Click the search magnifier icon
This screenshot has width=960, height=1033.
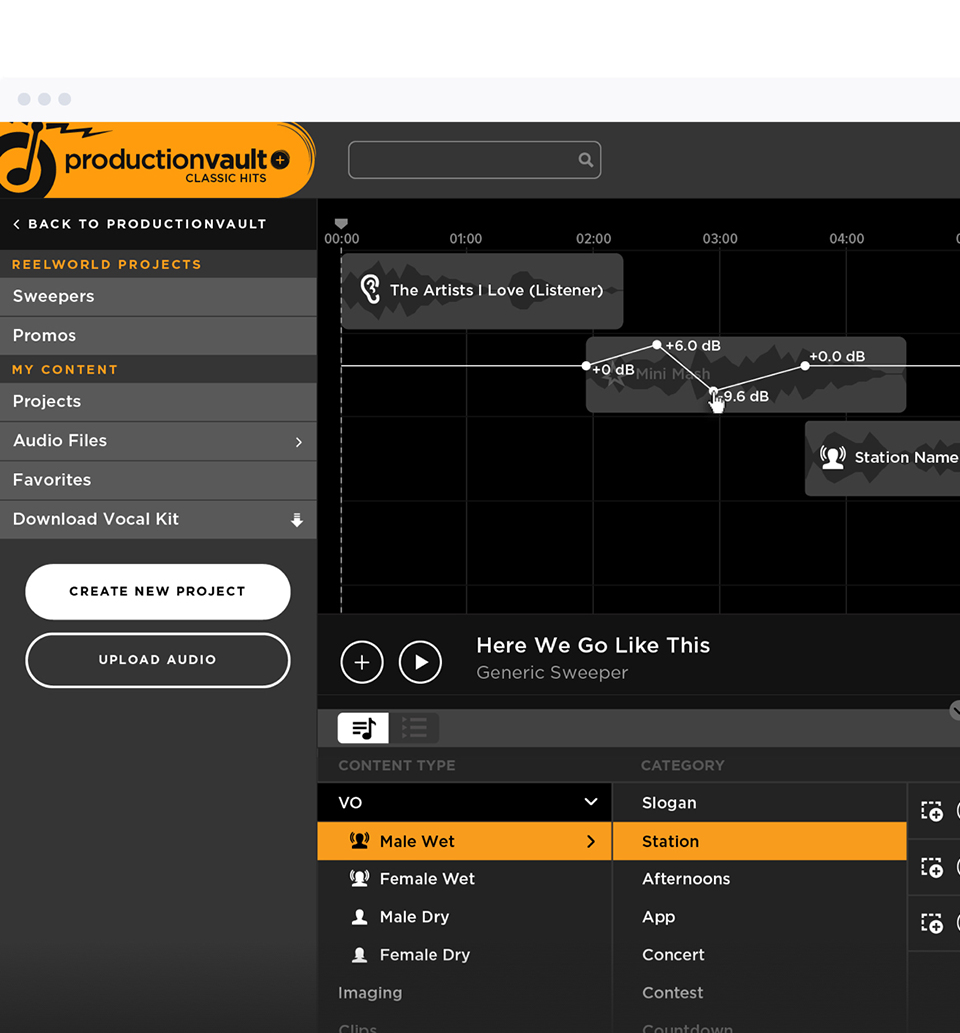click(585, 160)
